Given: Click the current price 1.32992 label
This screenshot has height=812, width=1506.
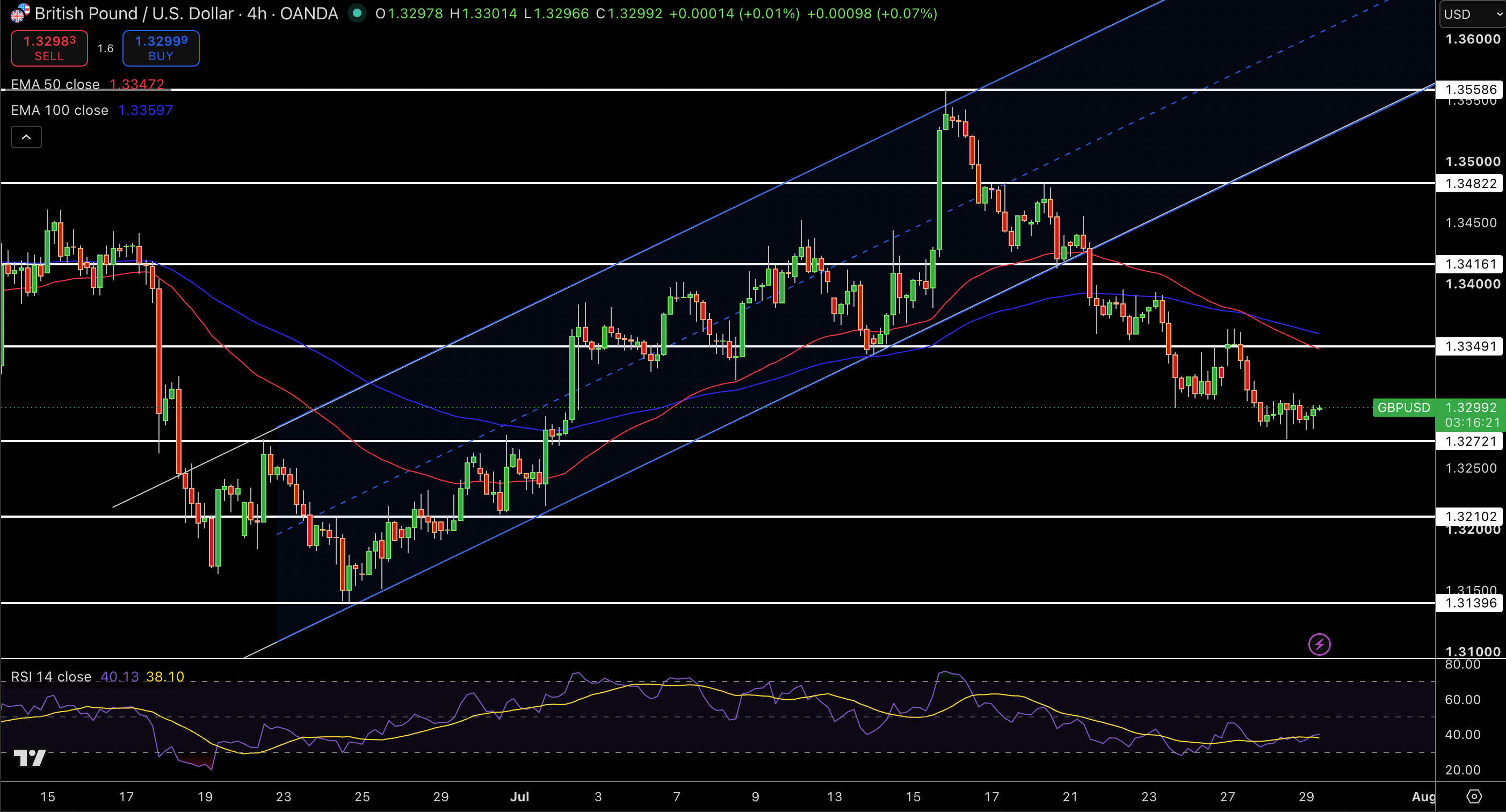Looking at the screenshot, I should [1471, 408].
